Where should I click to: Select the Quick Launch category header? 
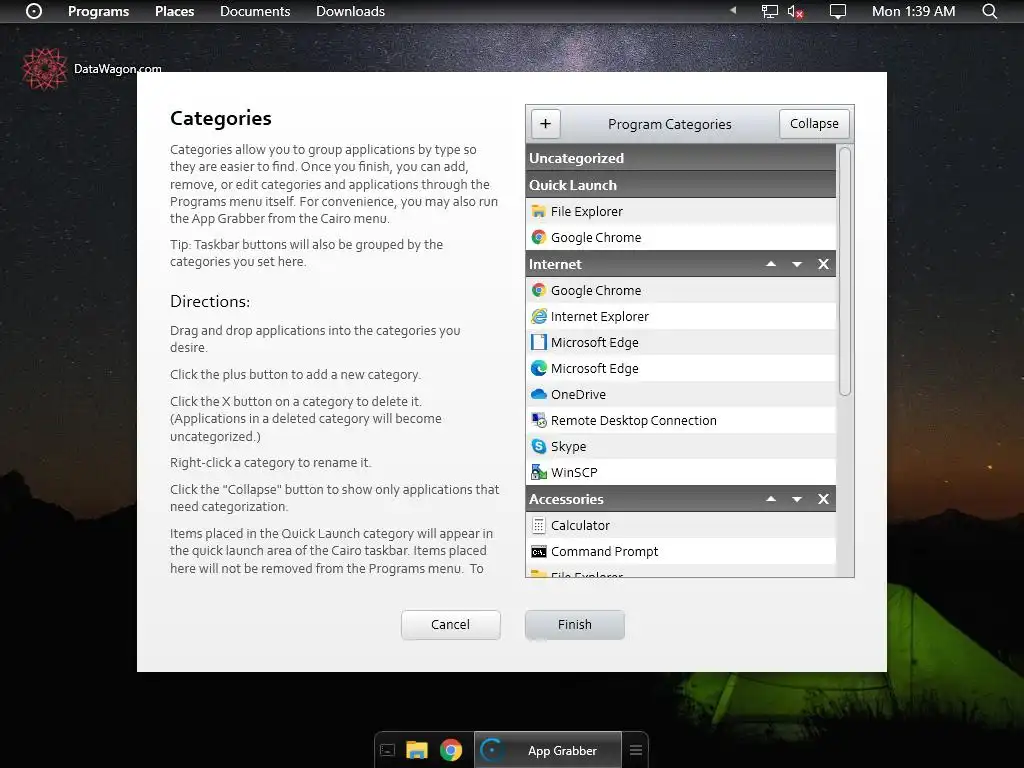pyautogui.click(x=680, y=185)
